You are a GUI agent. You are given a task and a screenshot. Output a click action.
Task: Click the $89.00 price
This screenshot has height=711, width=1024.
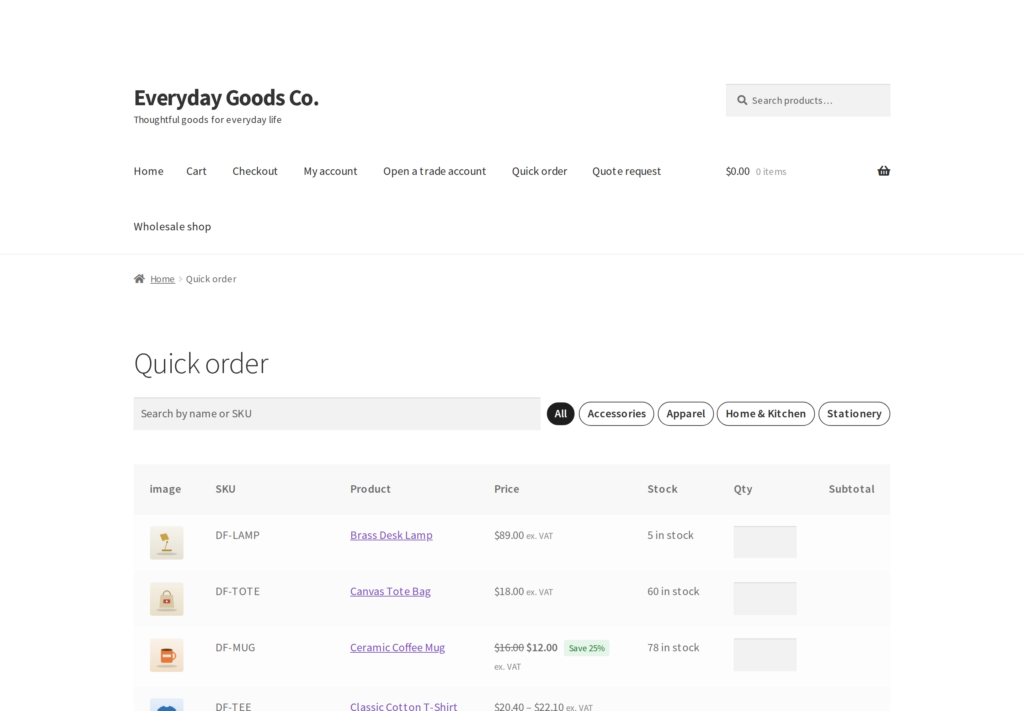(509, 535)
